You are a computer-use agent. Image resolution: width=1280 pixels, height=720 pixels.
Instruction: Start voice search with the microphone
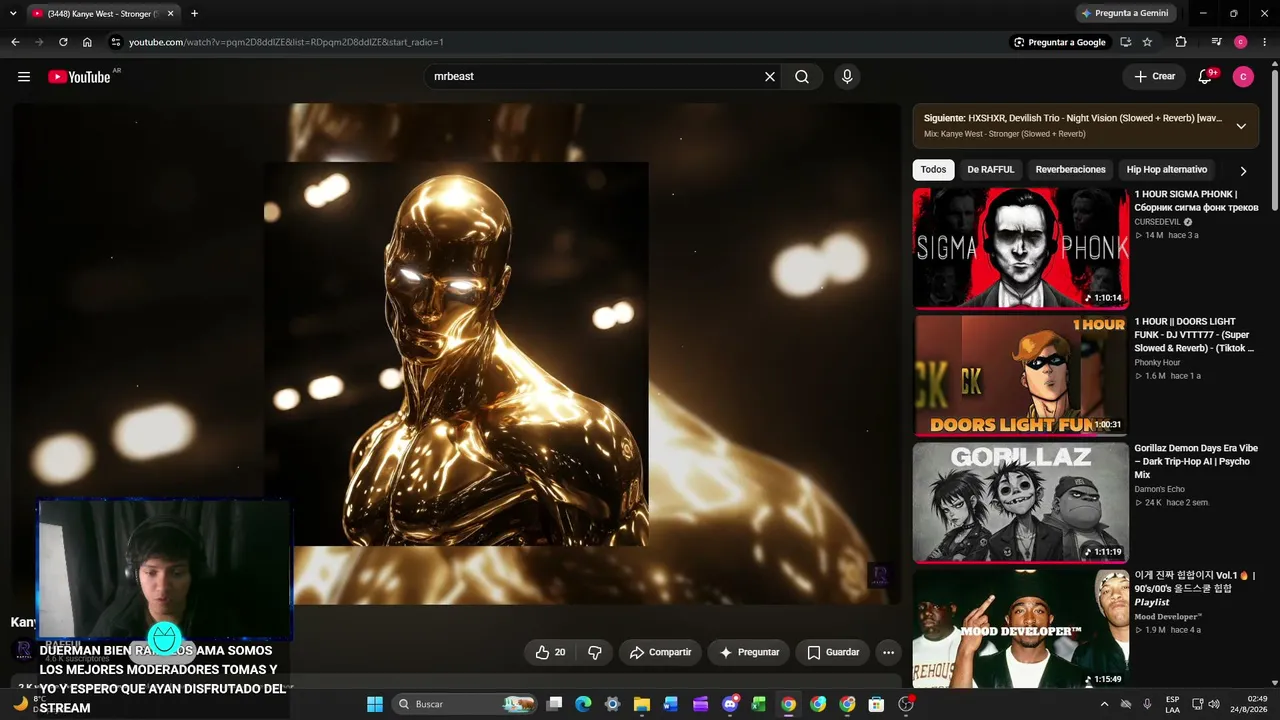[x=847, y=77]
